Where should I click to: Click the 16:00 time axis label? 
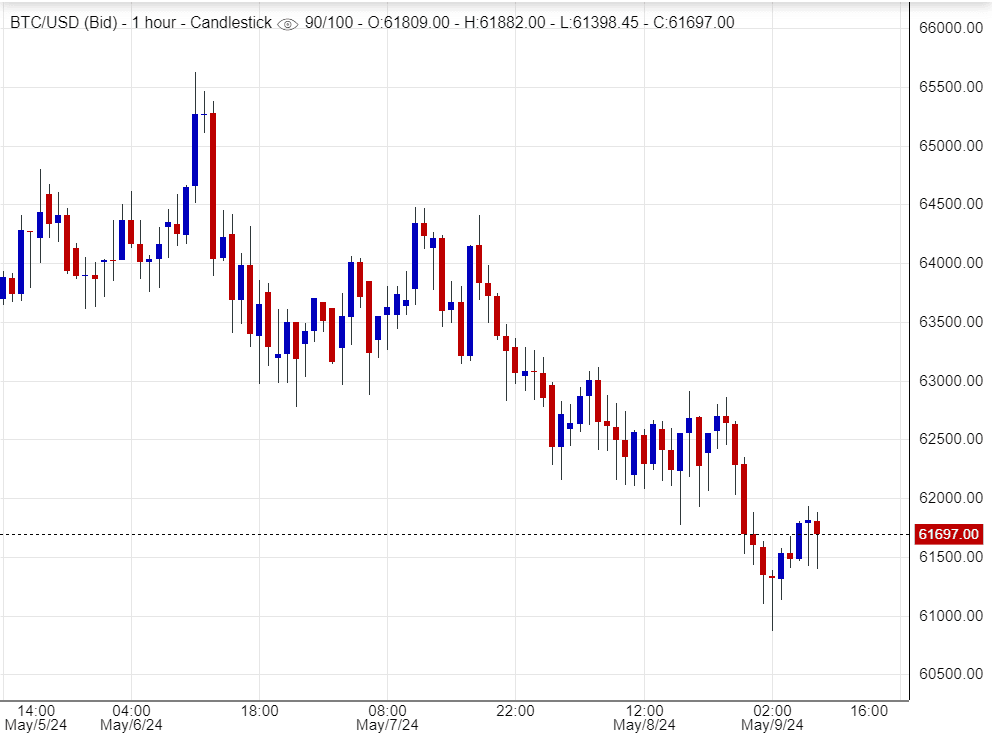[x=868, y=711]
